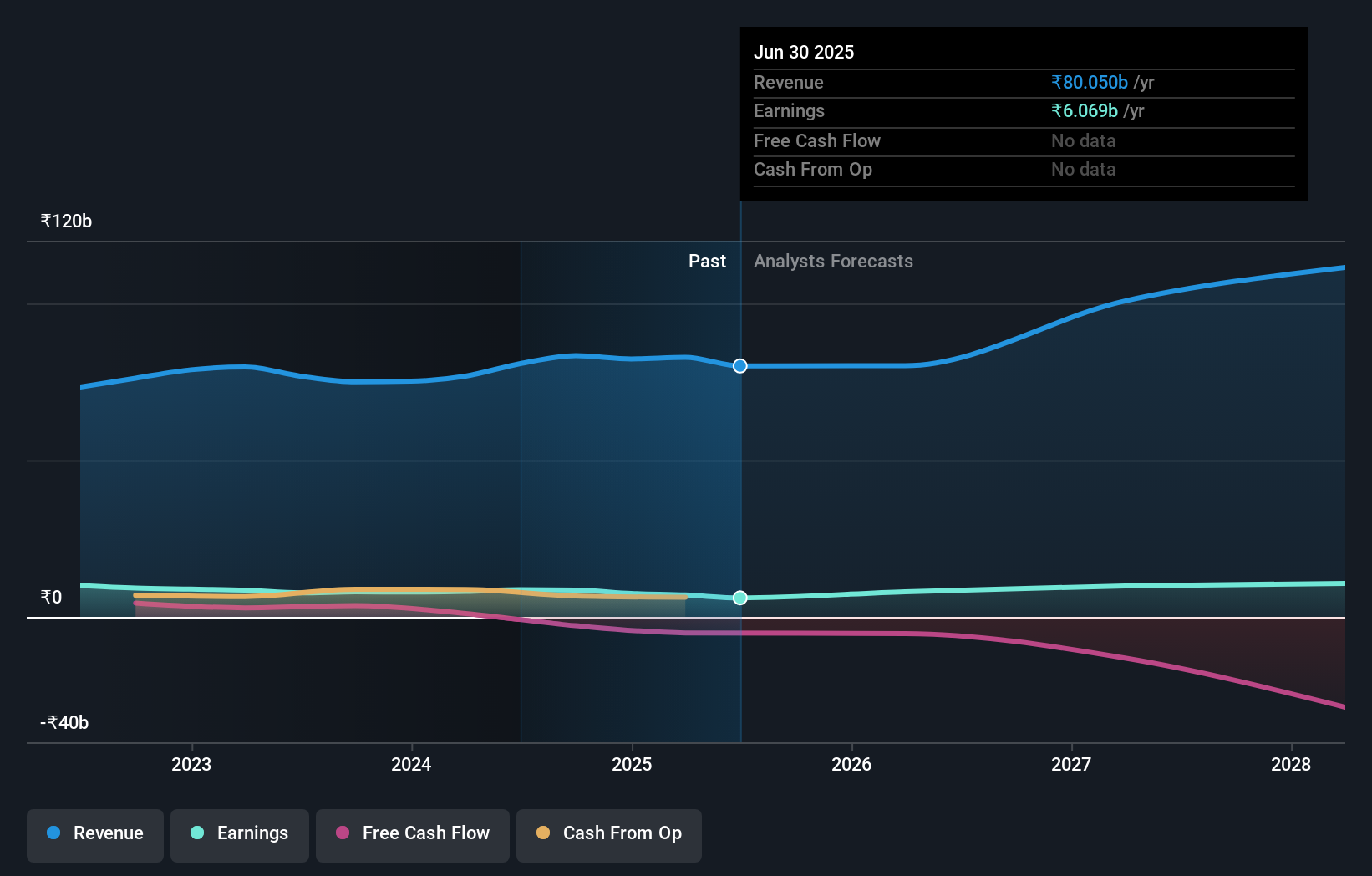Click the Cash From Op legend dot icon
The image size is (1372, 876).
(544, 833)
